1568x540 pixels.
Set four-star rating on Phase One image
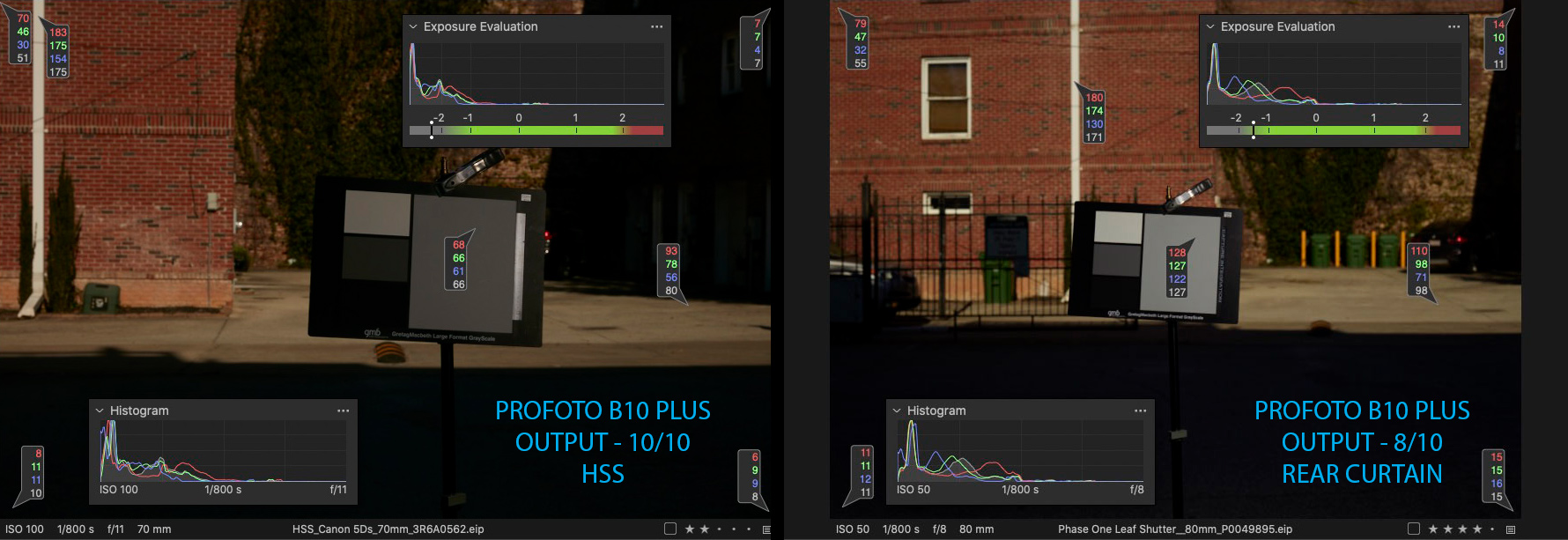1477,529
